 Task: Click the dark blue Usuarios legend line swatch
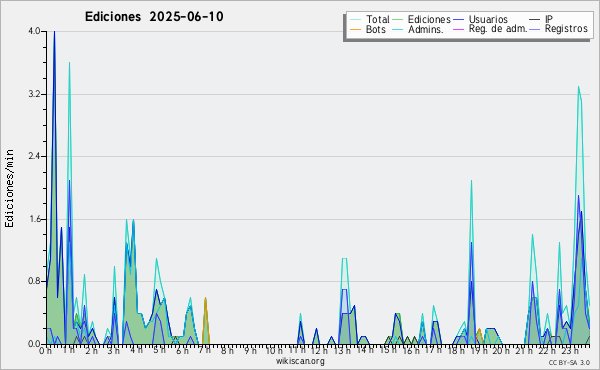pyautogui.click(x=458, y=19)
